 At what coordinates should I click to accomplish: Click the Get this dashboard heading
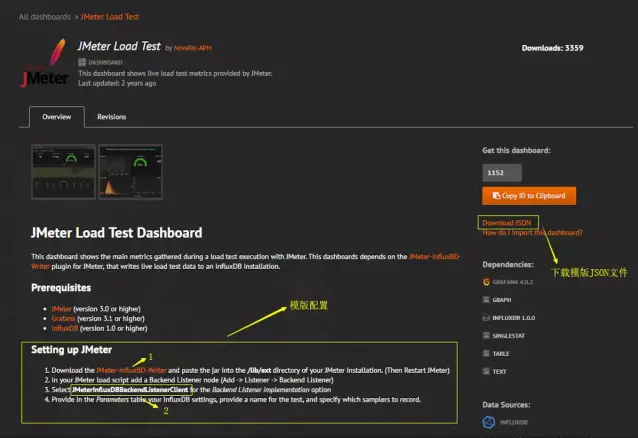coord(516,150)
